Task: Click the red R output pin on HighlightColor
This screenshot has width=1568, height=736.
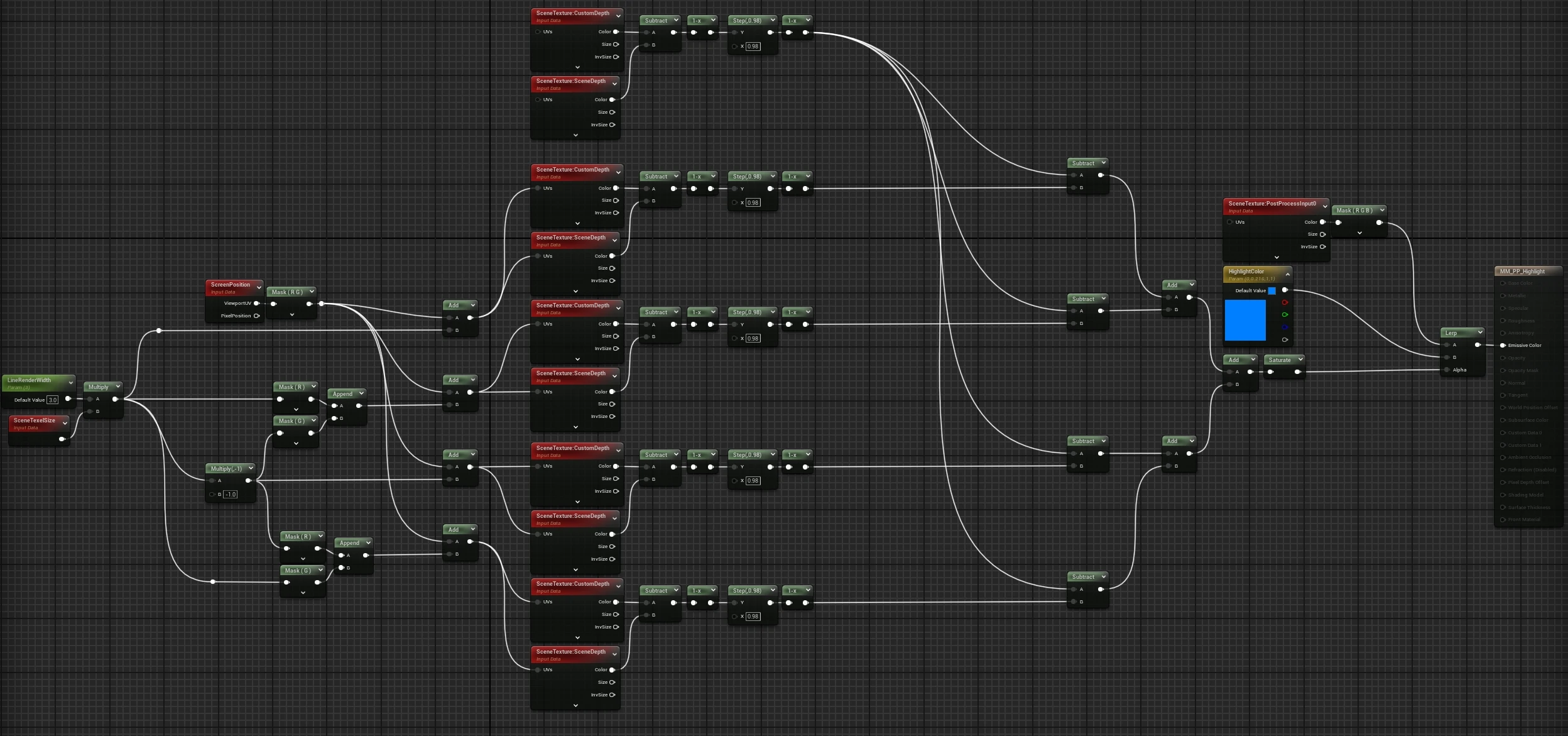Action: point(1285,302)
